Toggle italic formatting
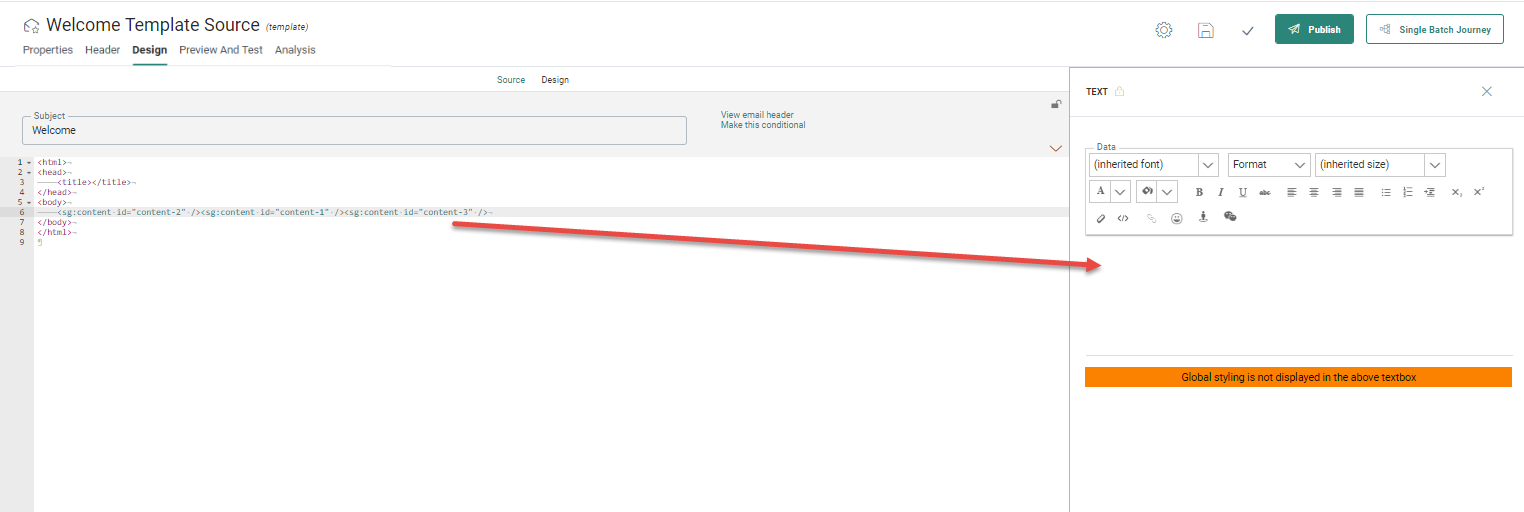The image size is (1524, 512). 1220,192
